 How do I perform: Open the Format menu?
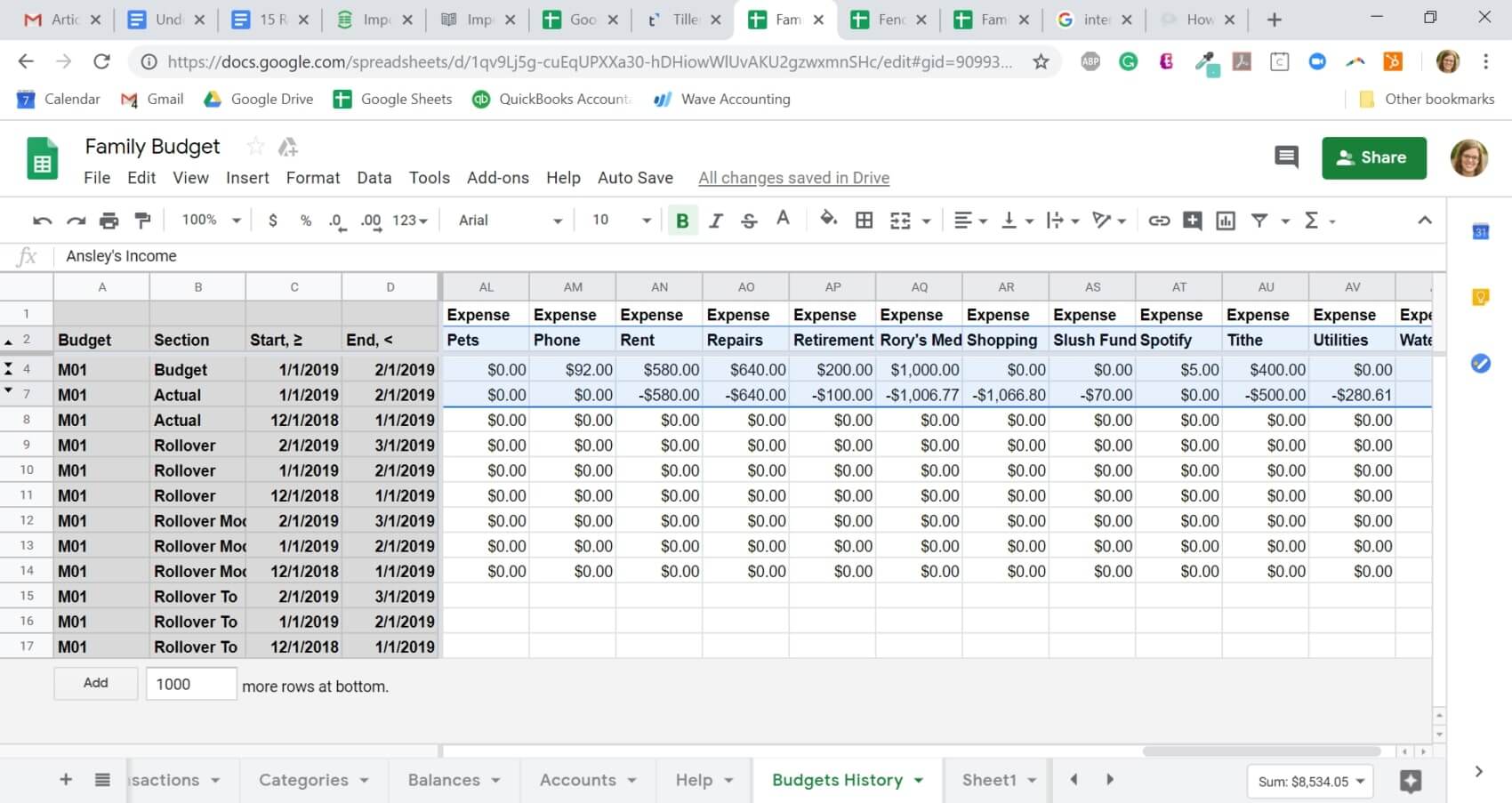pyautogui.click(x=313, y=178)
